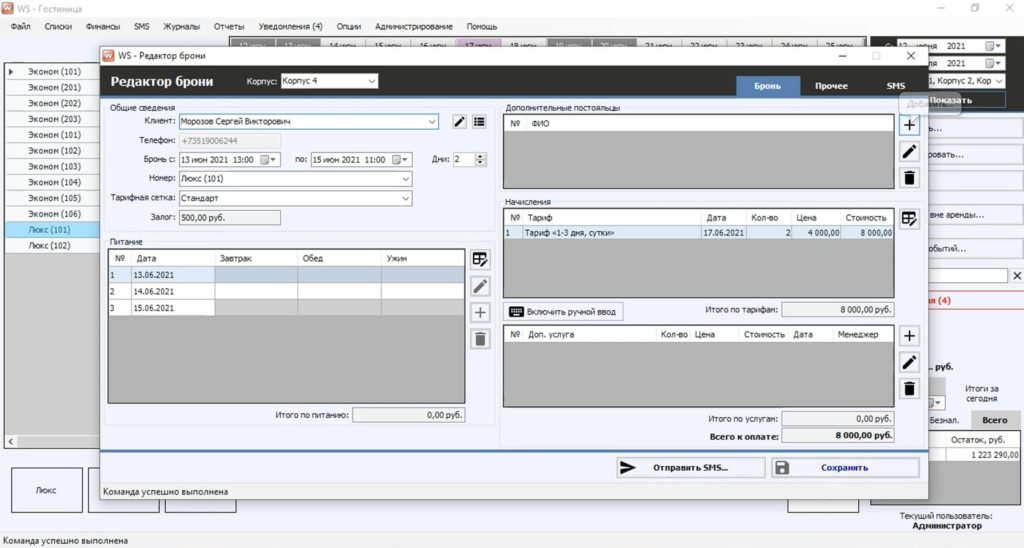
Task: Open the Опции menu
Action: [x=349, y=27]
